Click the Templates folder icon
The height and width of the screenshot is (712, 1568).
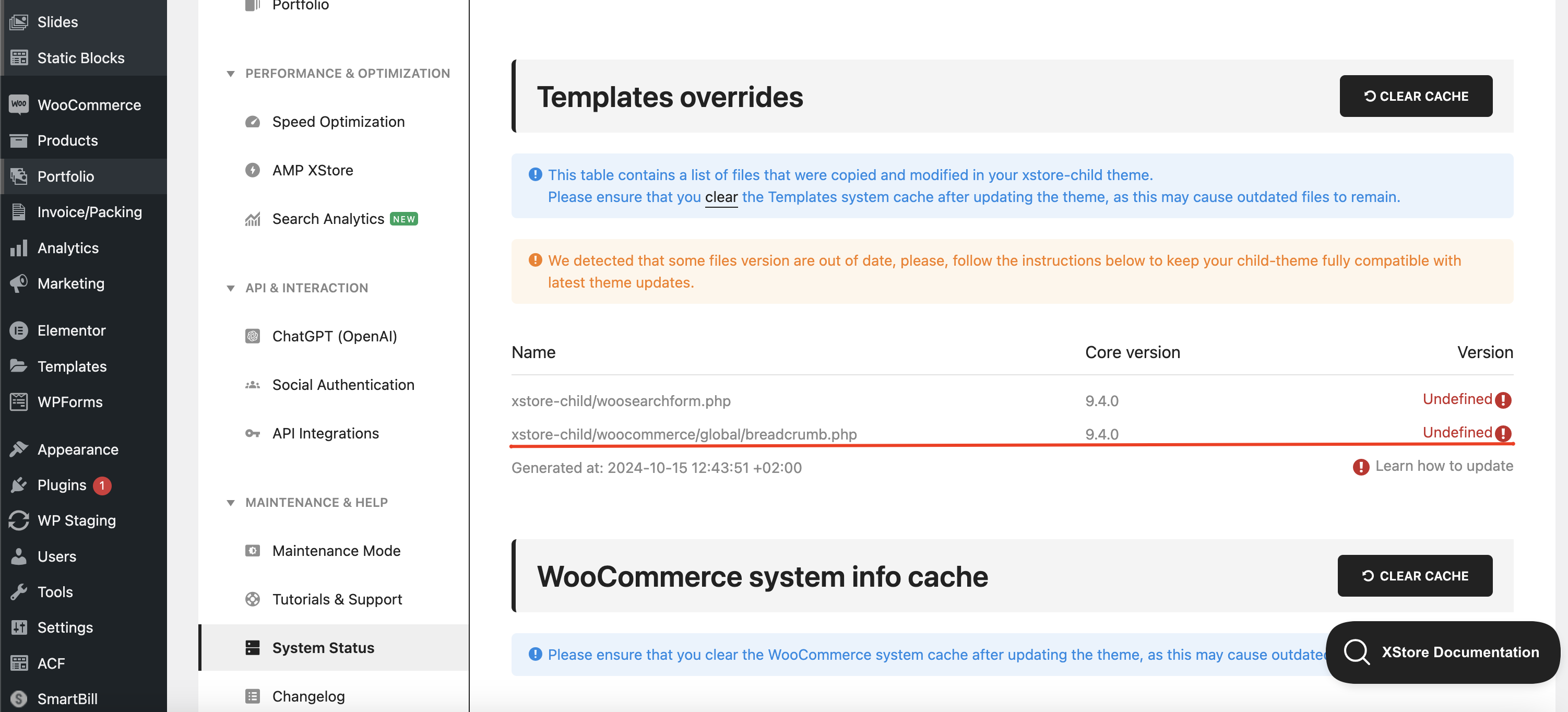click(19, 366)
